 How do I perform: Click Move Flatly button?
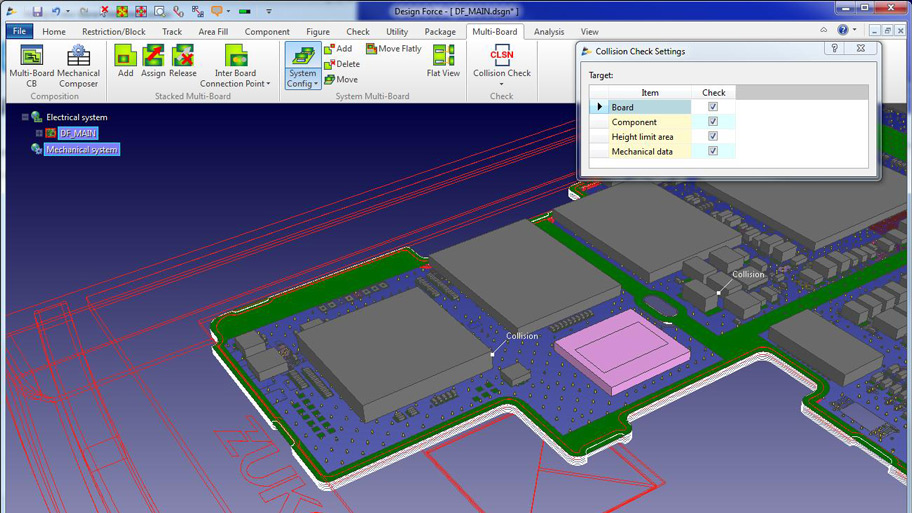pyautogui.click(x=394, y=49)
